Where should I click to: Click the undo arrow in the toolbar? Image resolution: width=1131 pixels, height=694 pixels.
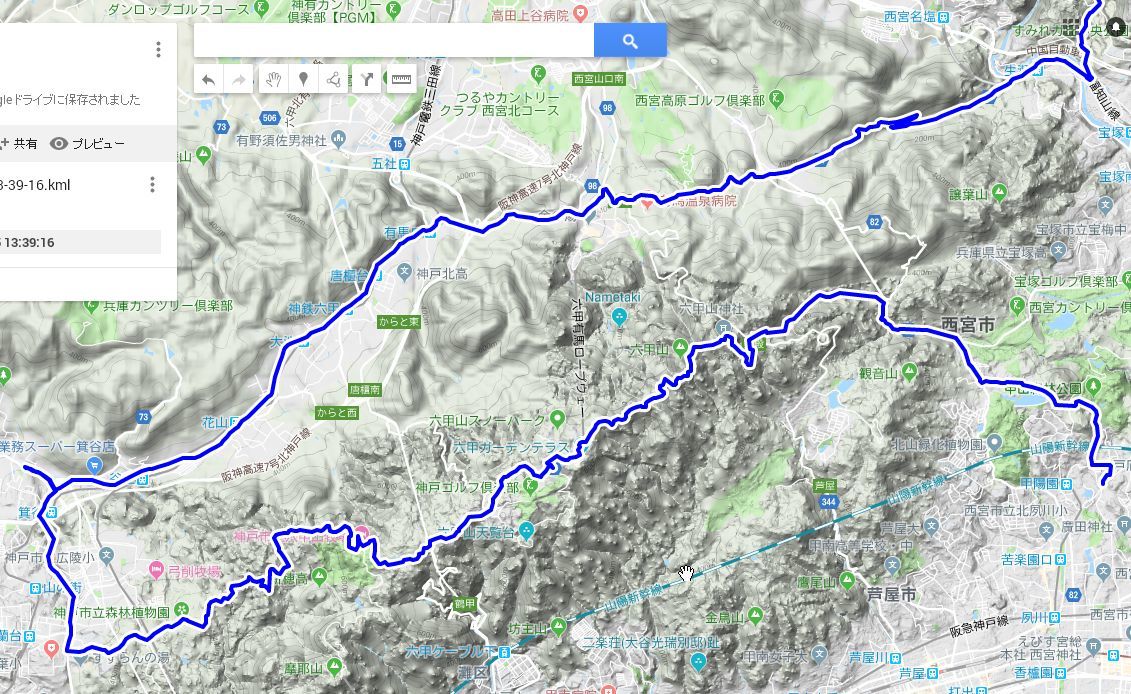(208, 79)
